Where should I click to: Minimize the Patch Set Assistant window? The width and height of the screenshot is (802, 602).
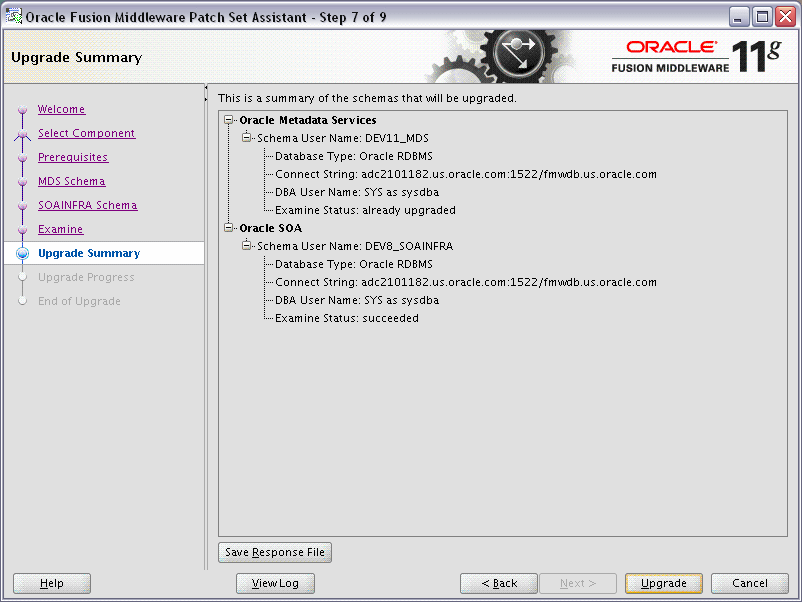tap(738, 17)
